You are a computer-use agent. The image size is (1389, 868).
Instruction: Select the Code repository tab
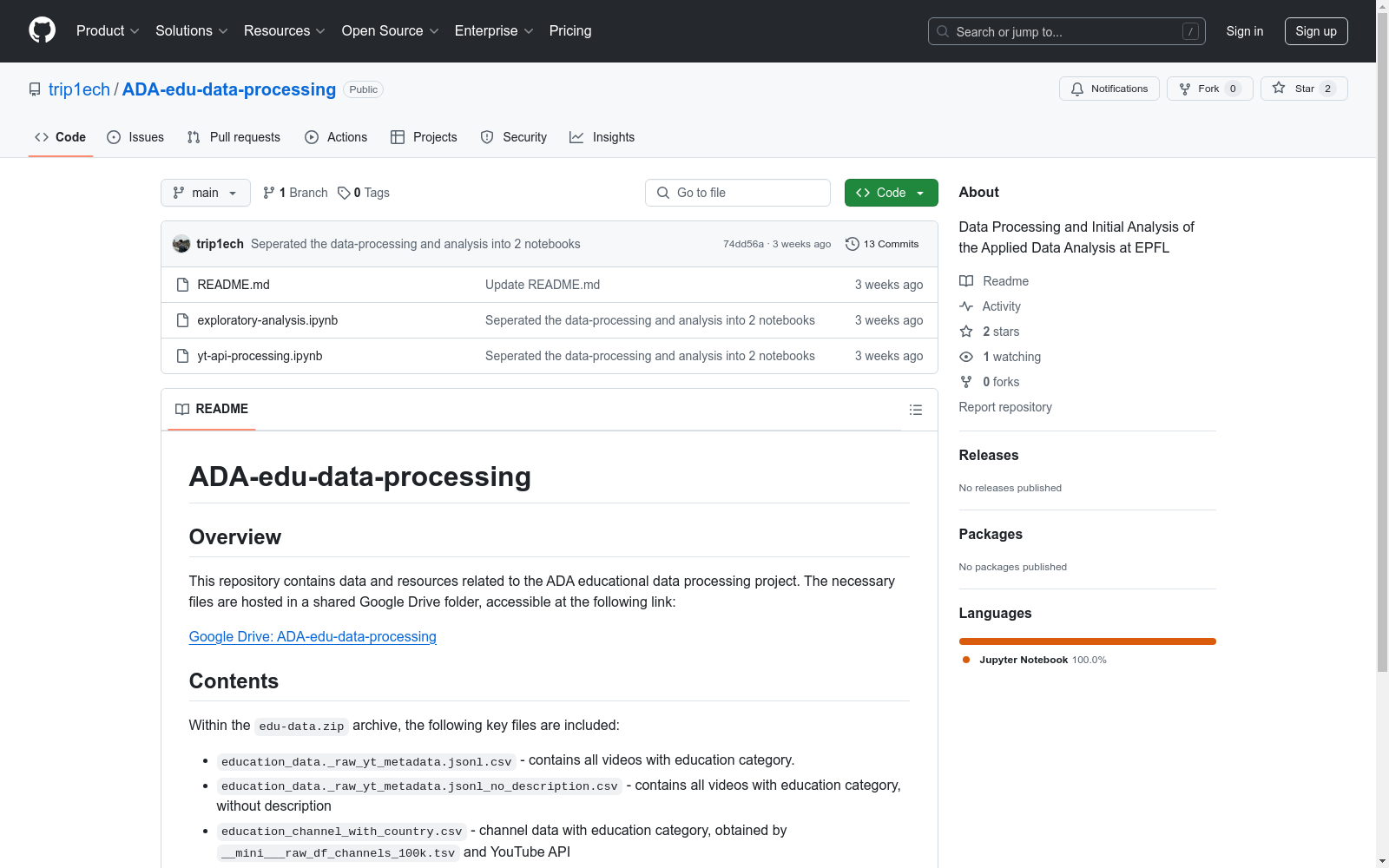pyautogui.click(x=60, y=137)
